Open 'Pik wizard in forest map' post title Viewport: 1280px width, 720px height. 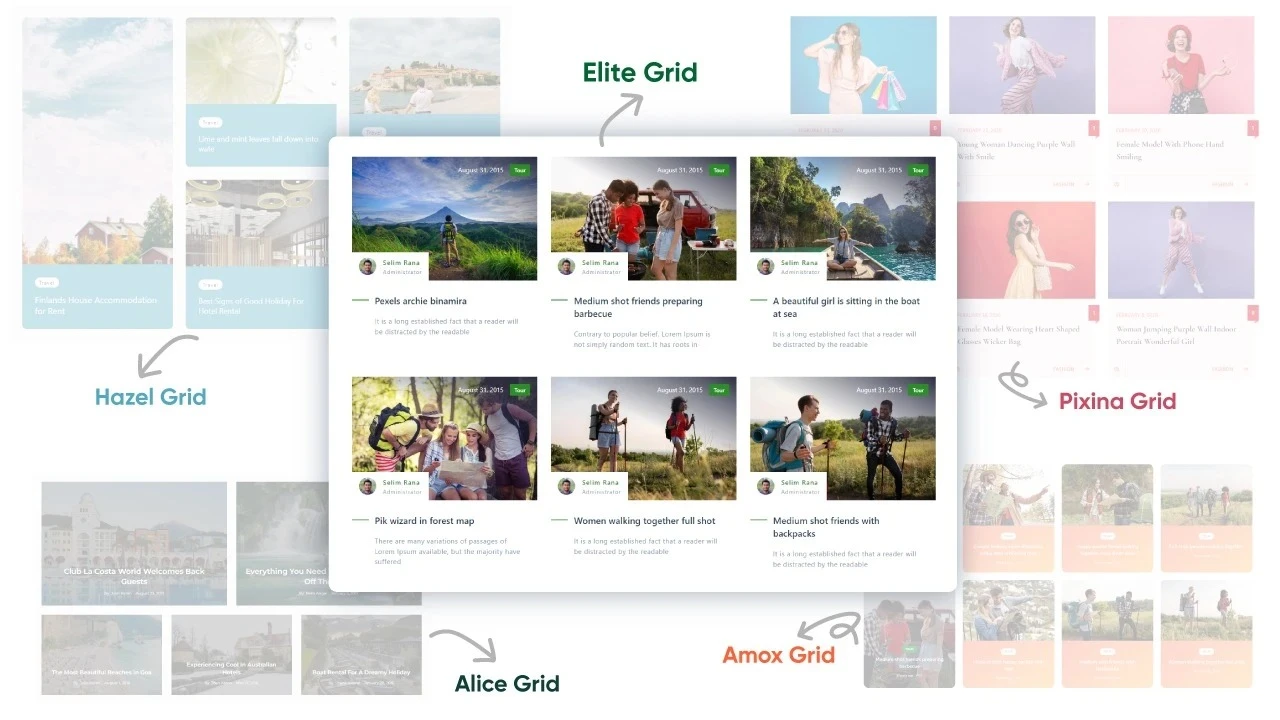[424, 521]
